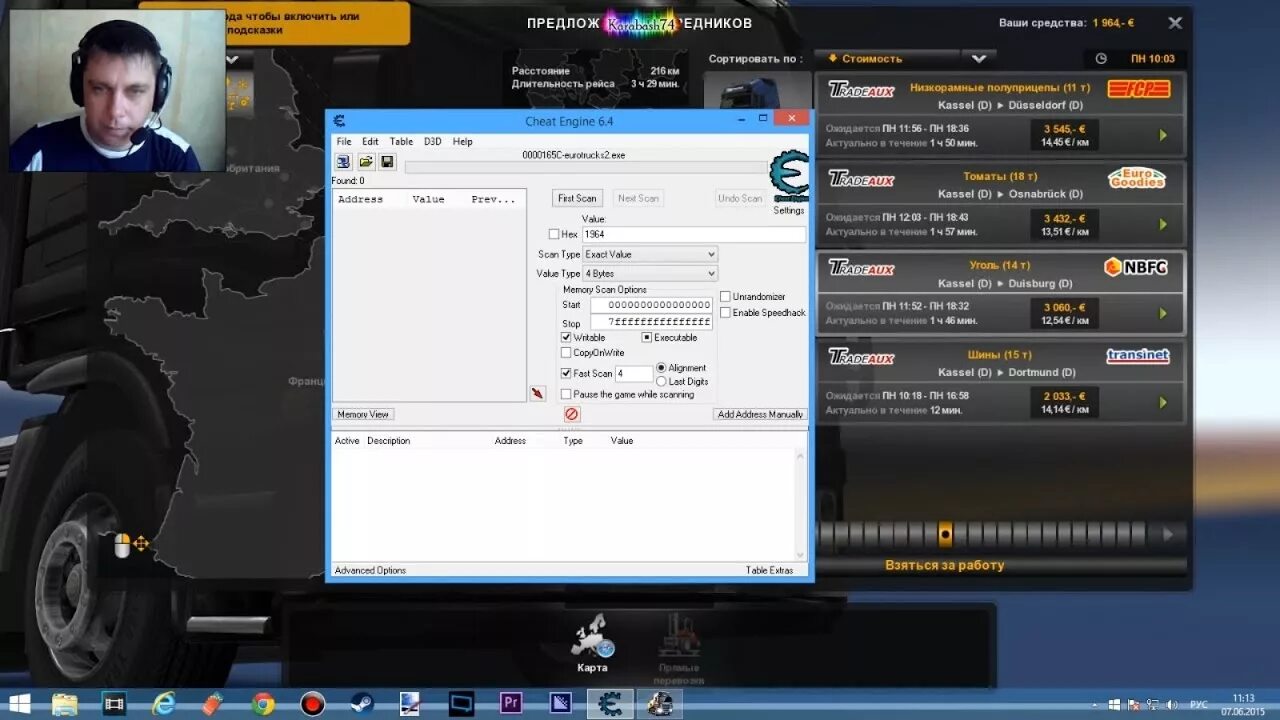The width and height of the screenshot is (1280, 720).
Task: Select the Alignment radio button
Action: (661, 368)
